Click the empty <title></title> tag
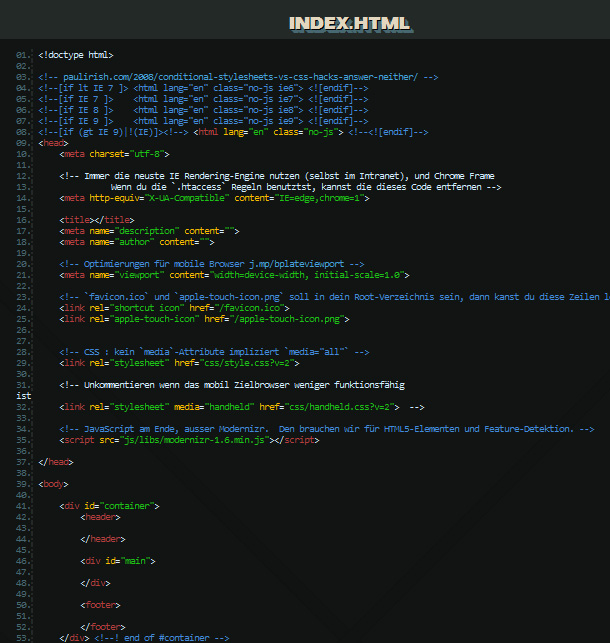610x643 pixels. coord(97,220)
